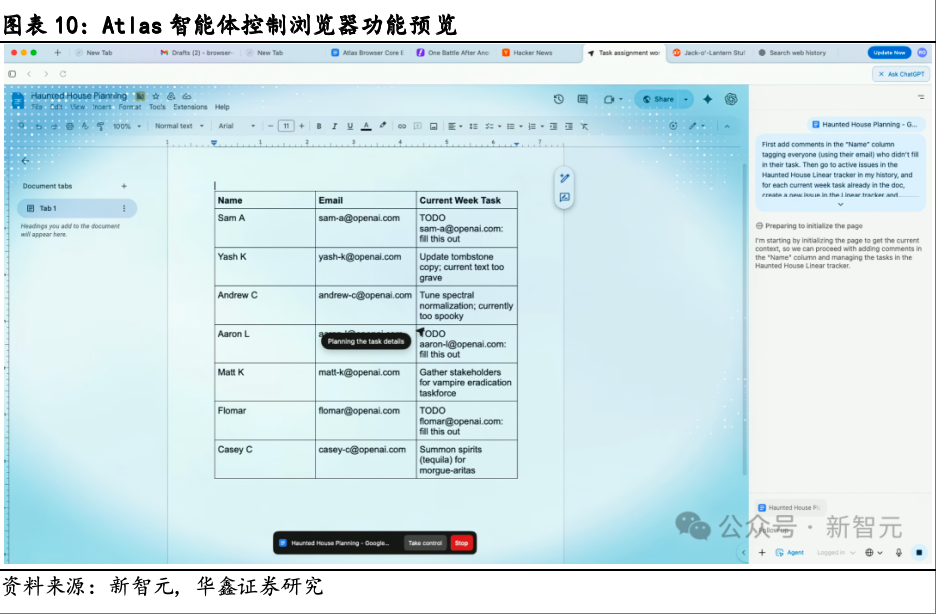
Task: Toggle the browser sidebar icon
Action: (x=12, y=74)
